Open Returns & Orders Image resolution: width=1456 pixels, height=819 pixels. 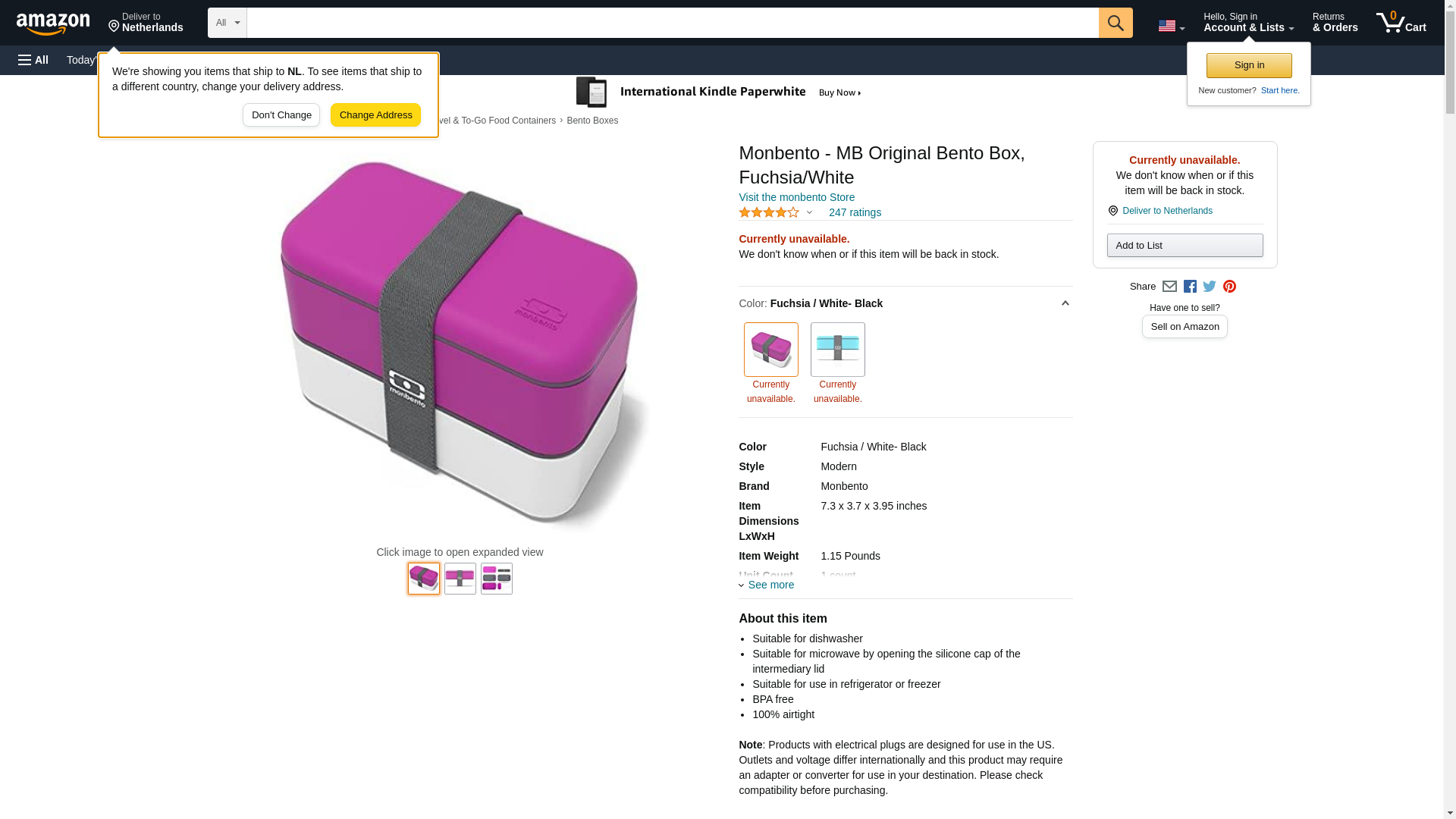coord(1335,23)
